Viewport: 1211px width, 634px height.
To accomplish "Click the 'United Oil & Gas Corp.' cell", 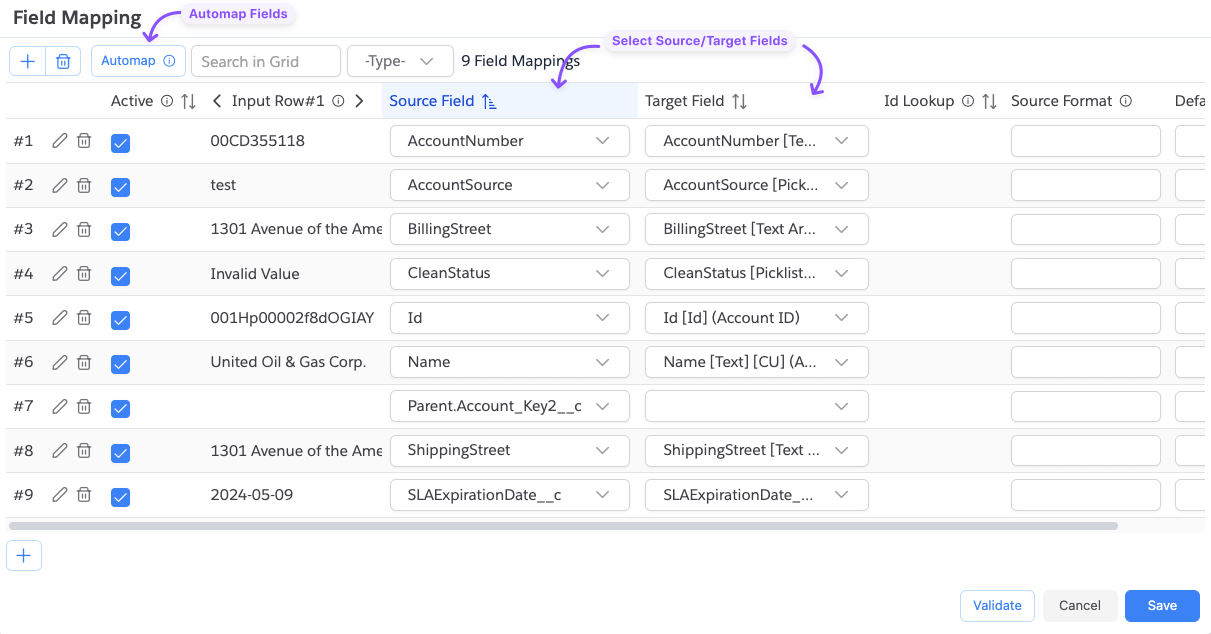I will point(288,362).
